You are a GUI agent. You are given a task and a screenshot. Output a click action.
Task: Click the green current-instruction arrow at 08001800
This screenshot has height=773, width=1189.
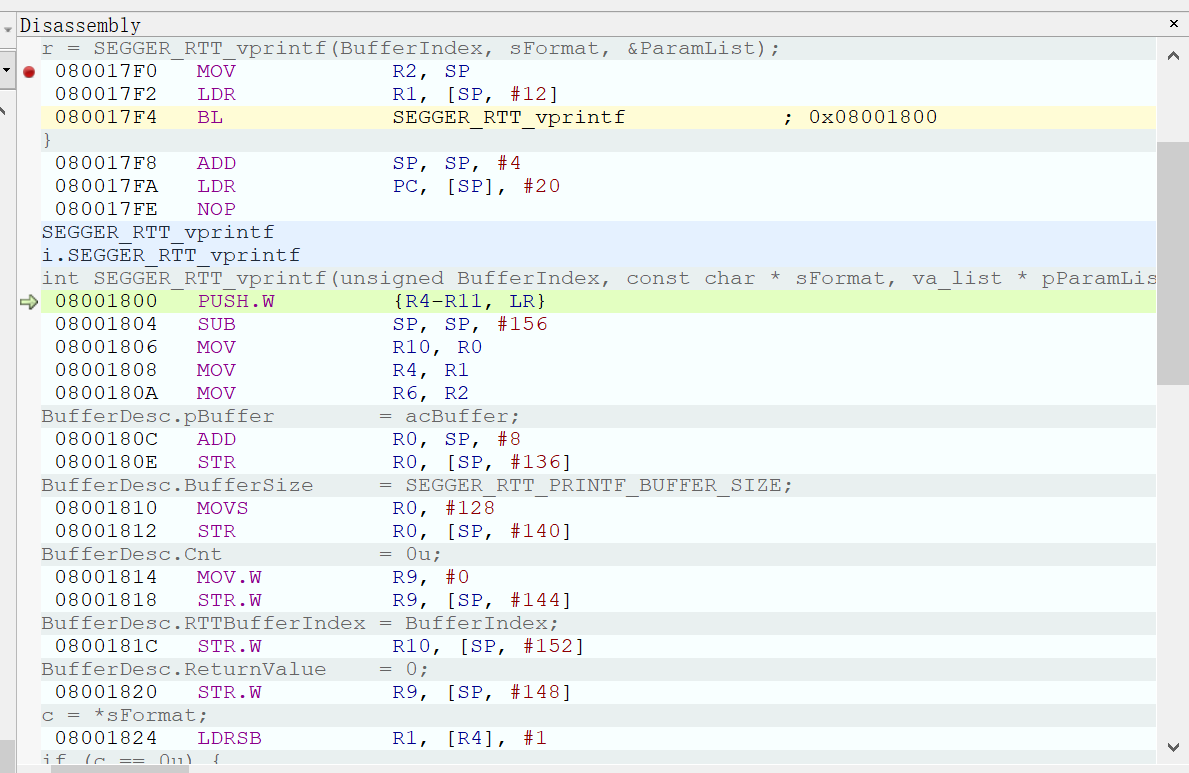coord(29,302)
